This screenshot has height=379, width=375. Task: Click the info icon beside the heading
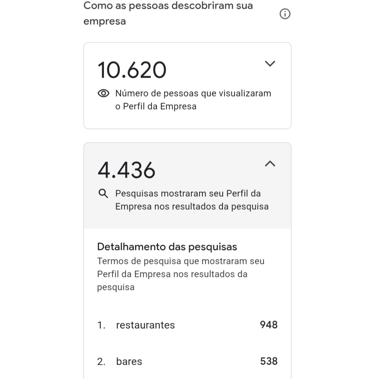coord(285,14)
